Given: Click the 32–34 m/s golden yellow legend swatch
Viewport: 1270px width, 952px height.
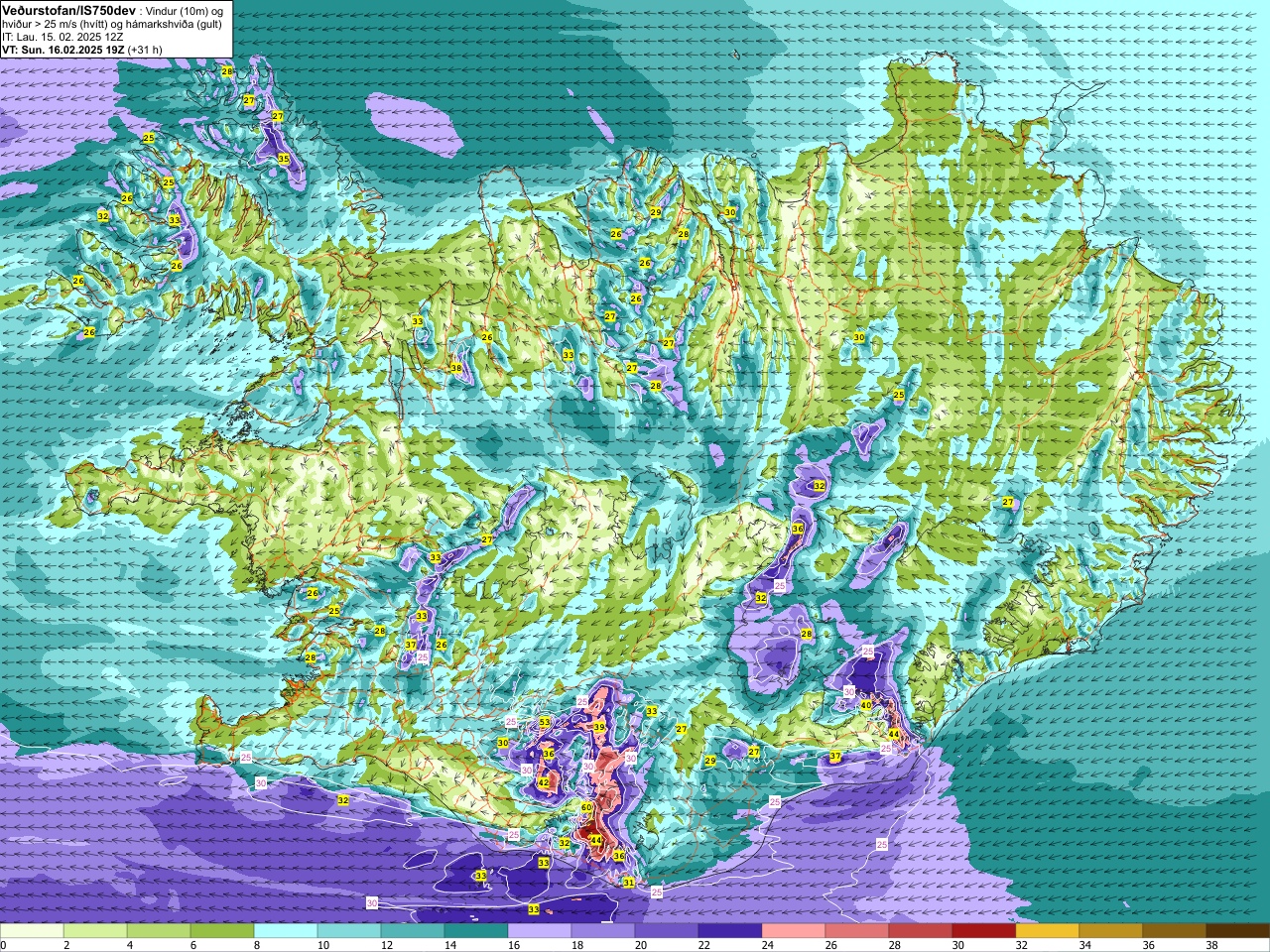Looking at the screenshot, I should click(1048, 931).
